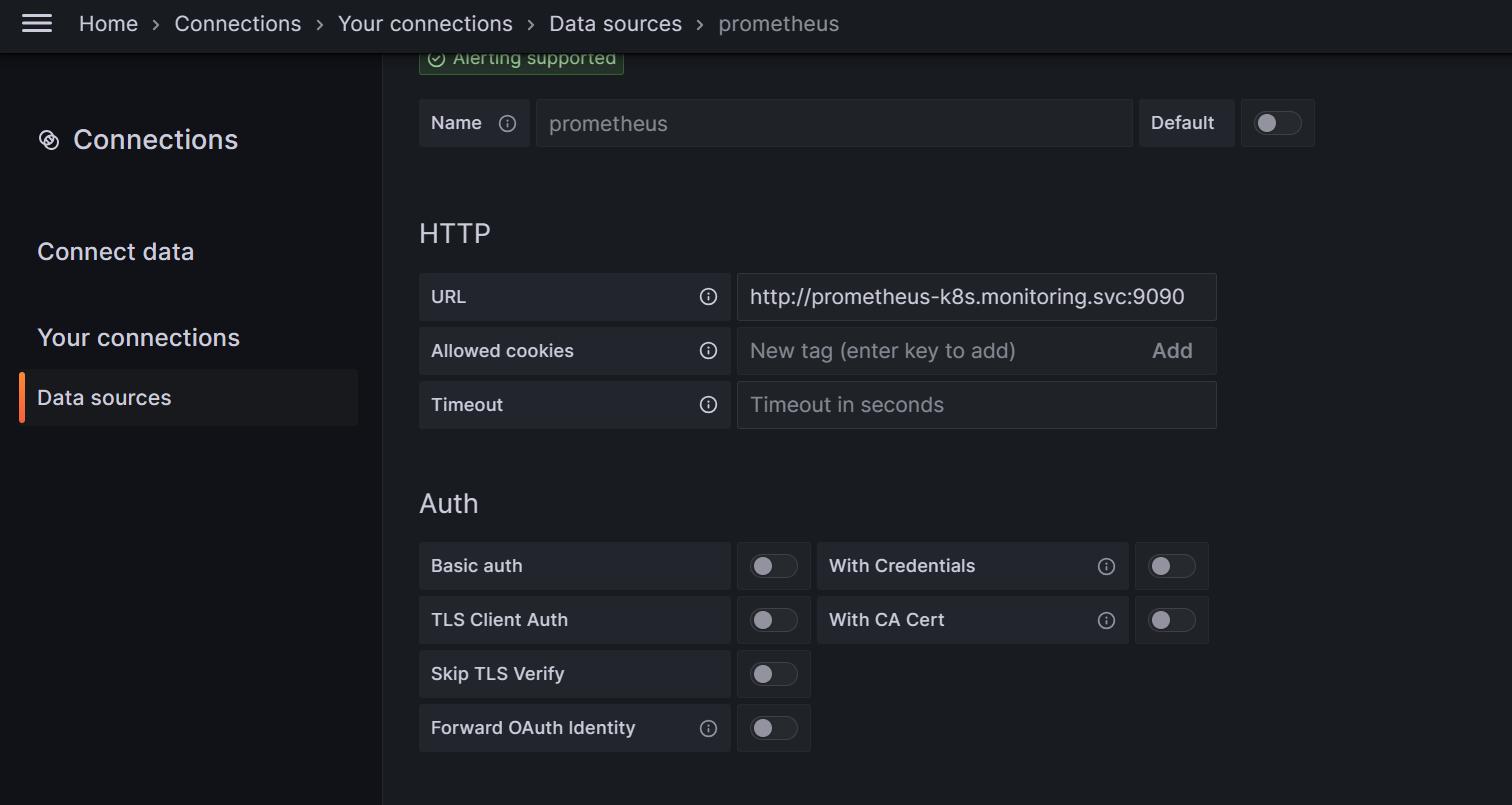Go to Home breadcrumb link
This screenshot has height=805, width=1512.
click(108, 24)
